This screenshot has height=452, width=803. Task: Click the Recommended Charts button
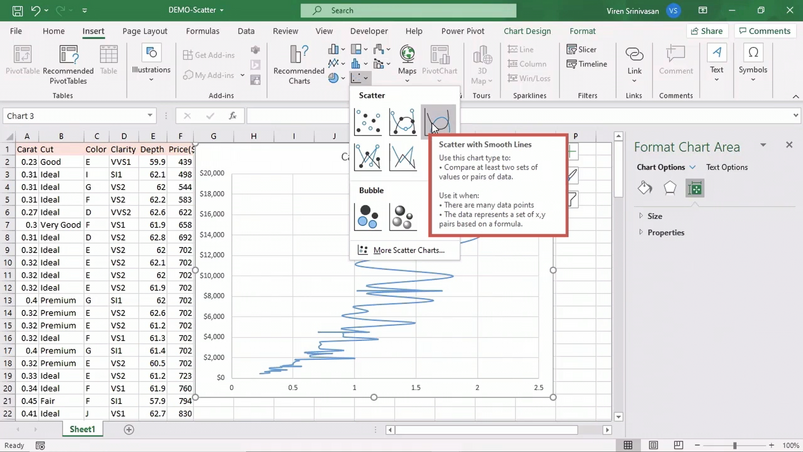tap(298, 63)
